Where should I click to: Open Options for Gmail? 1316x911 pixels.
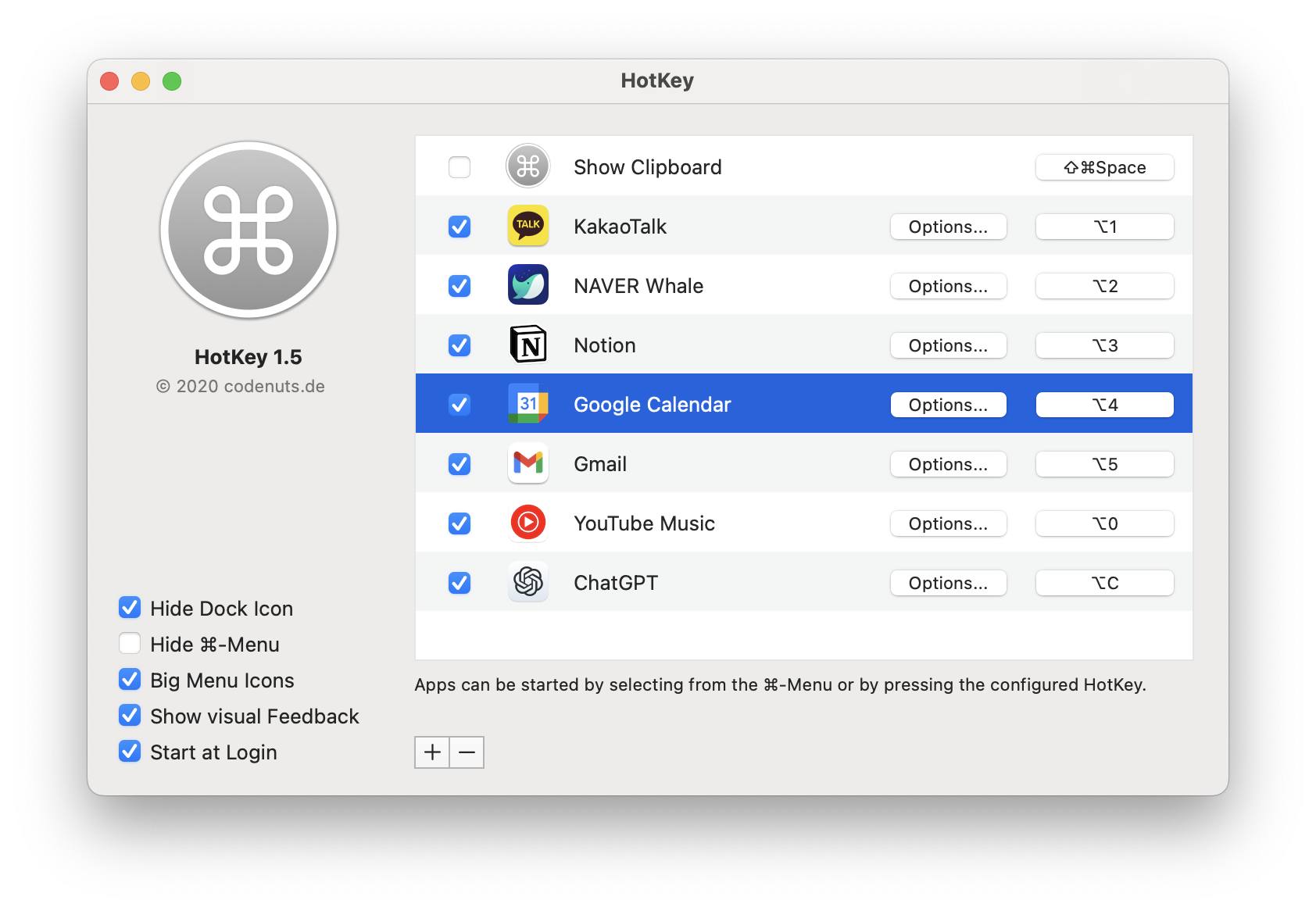coord(948,464)
